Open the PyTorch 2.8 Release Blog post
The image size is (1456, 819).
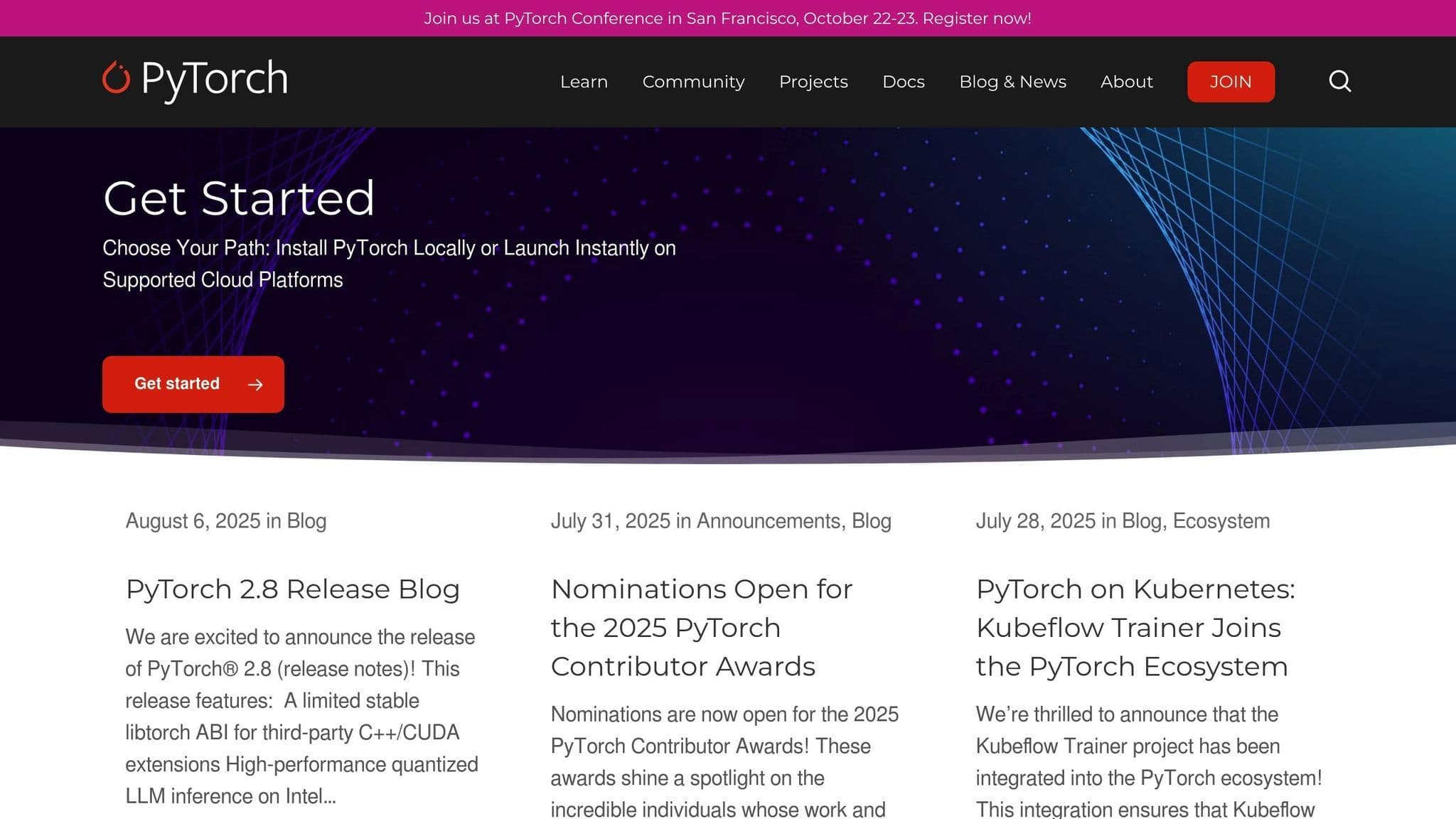pyautogui.click(x=293, y=589)
